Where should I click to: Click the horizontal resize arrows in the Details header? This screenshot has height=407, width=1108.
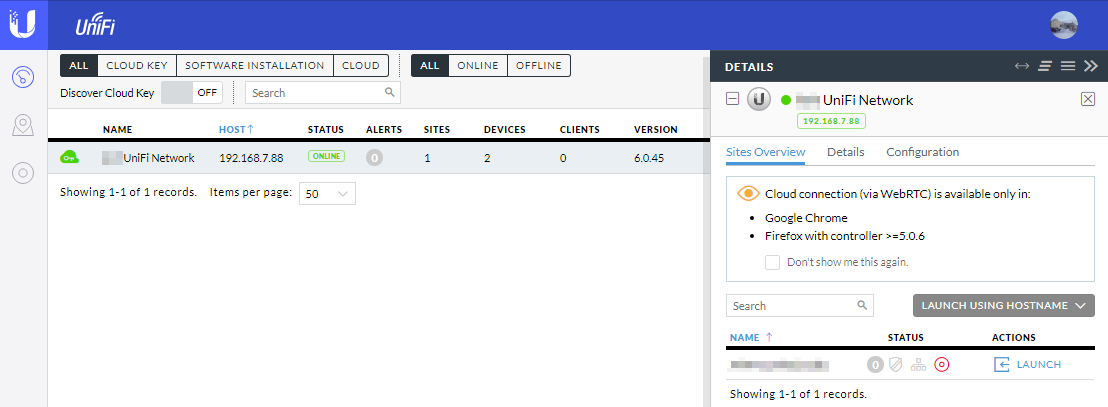click(1021, 66)
